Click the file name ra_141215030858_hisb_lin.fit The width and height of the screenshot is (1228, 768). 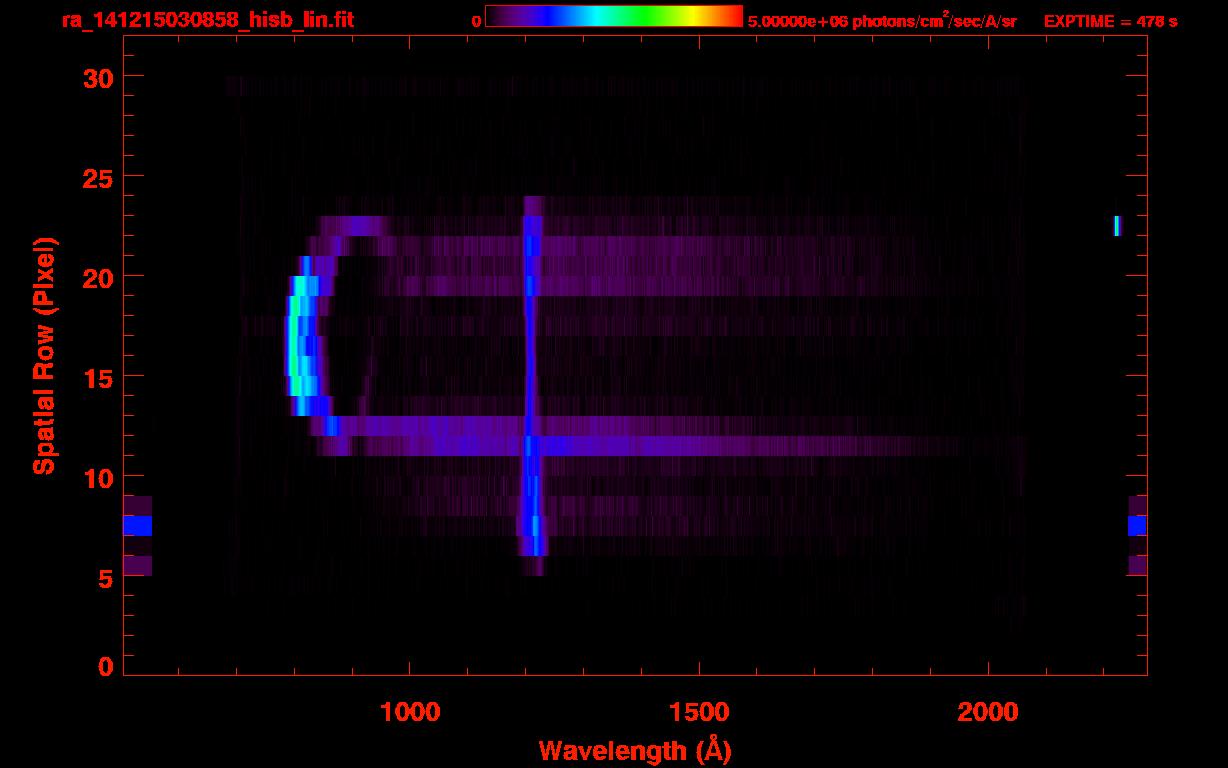point(207,20)
